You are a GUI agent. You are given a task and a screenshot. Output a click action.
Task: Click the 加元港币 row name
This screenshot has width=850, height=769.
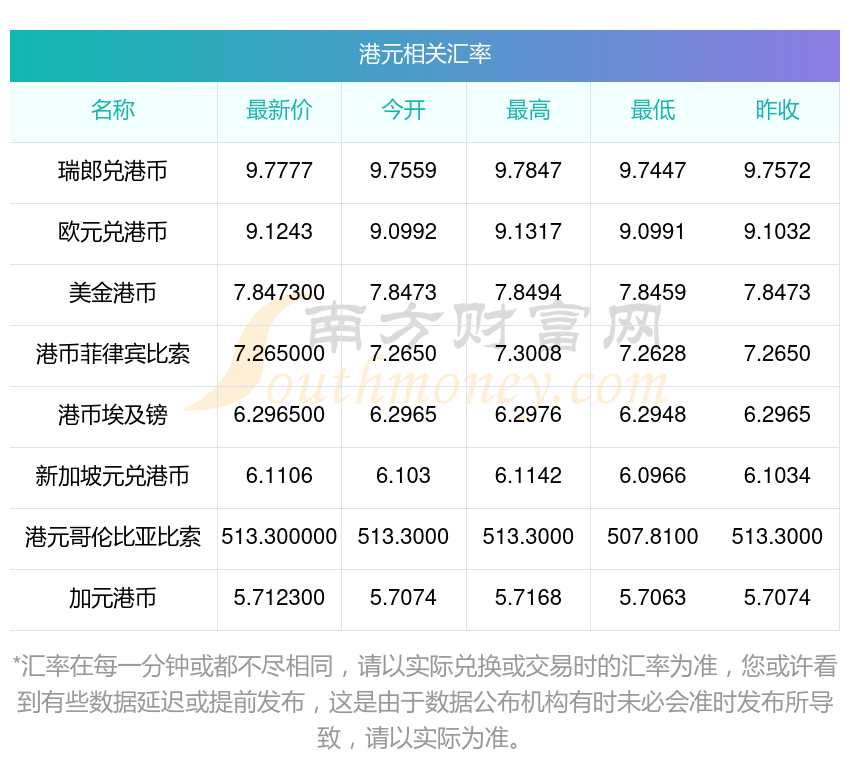coord(113,598)
